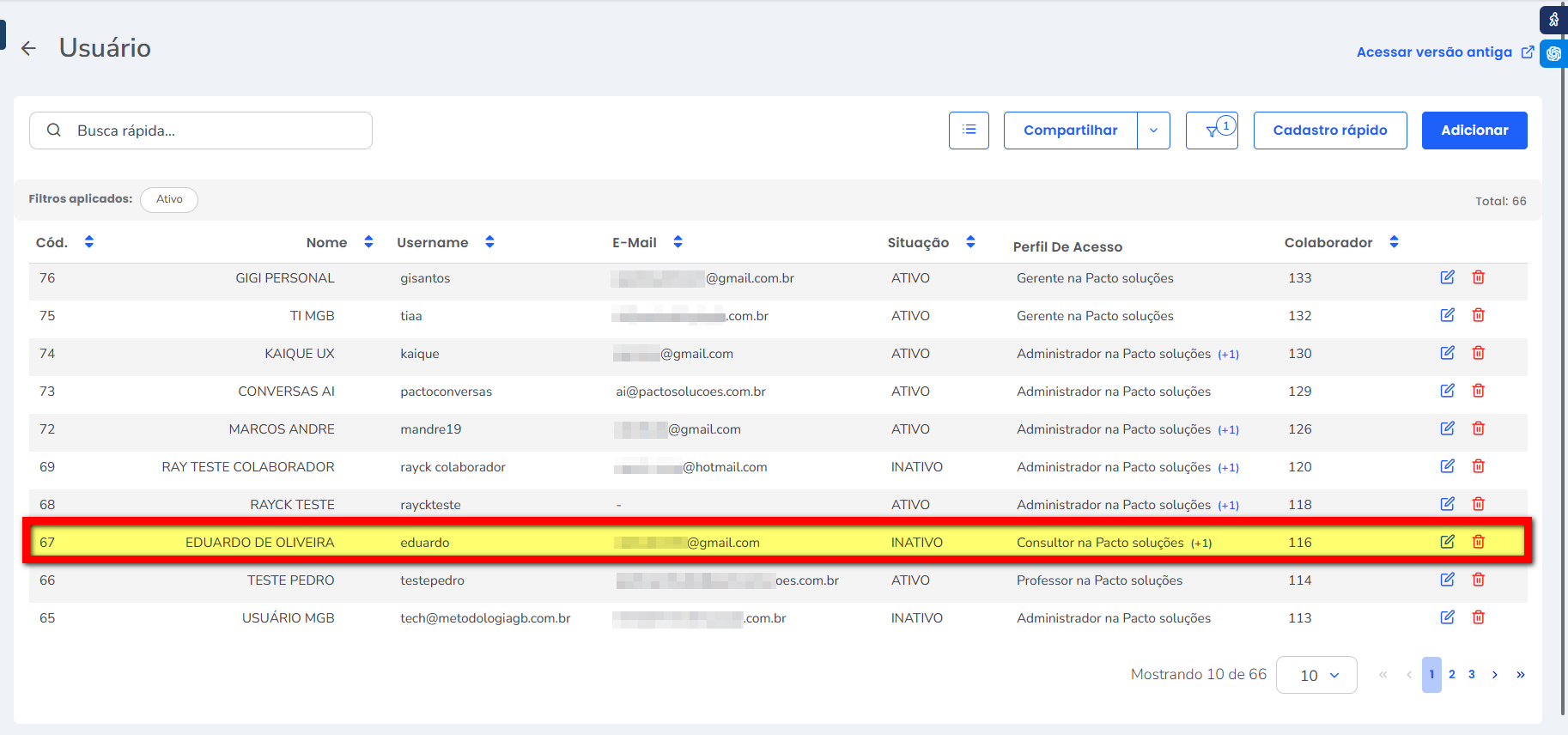Viewport: 1568px width, 735px height.
Task: Edit the CONVERSAS AI user
Action: click(1447, 391)
